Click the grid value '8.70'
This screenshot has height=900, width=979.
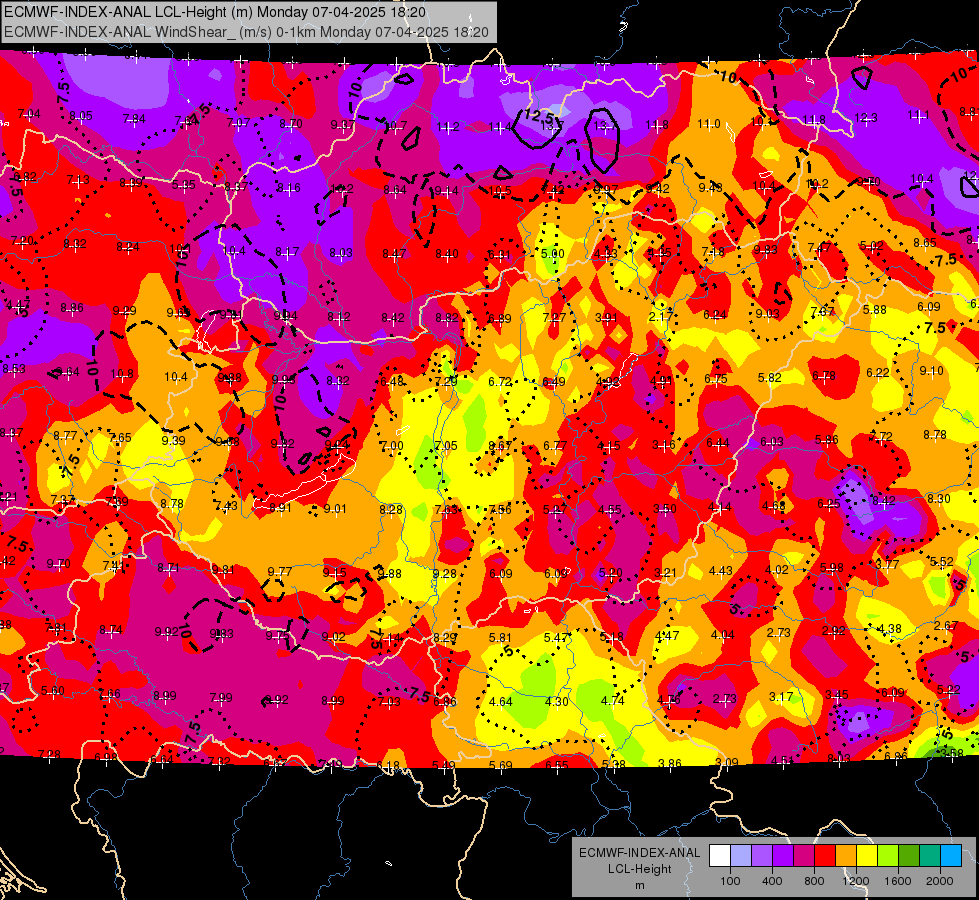click(x=290, y=124)
